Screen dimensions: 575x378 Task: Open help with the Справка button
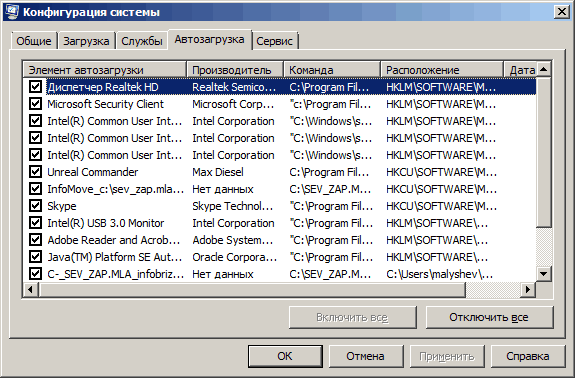[528, 356]
